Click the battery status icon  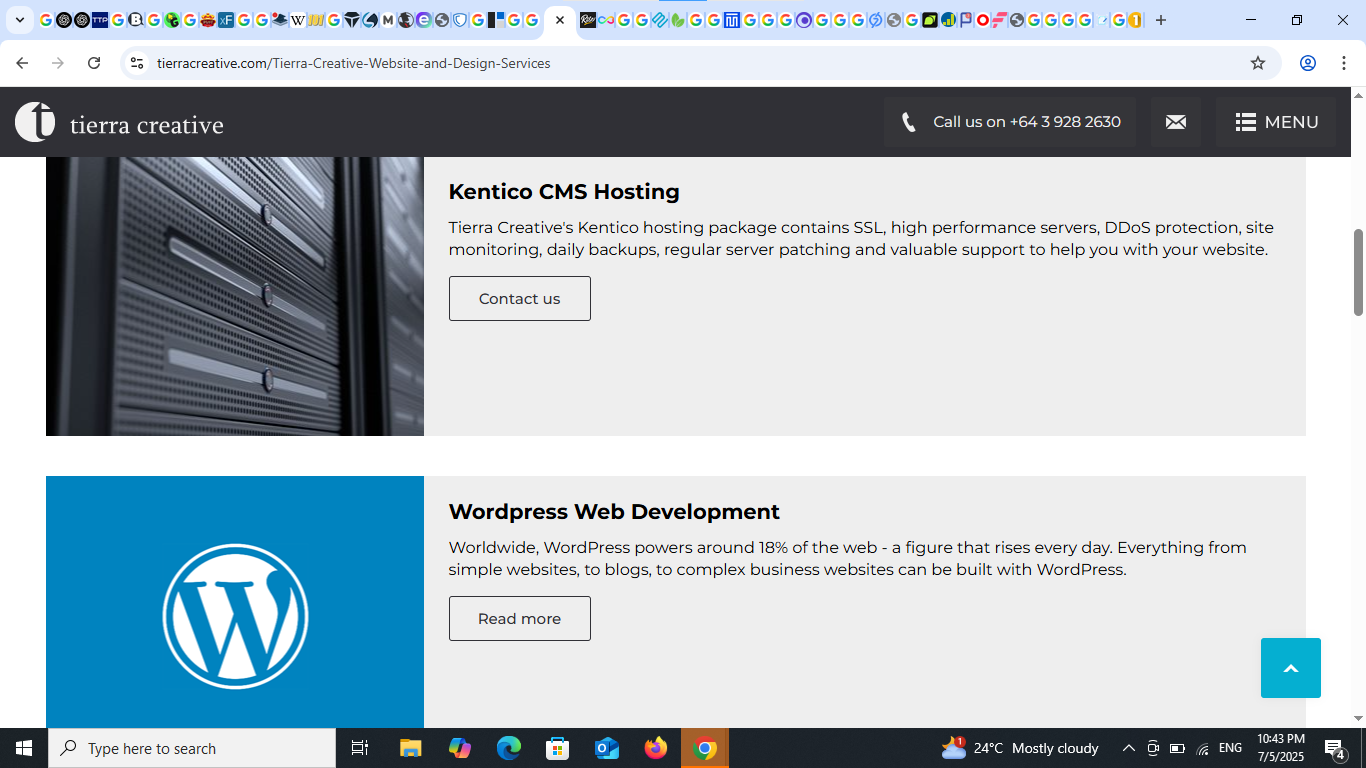(1178, 748)
